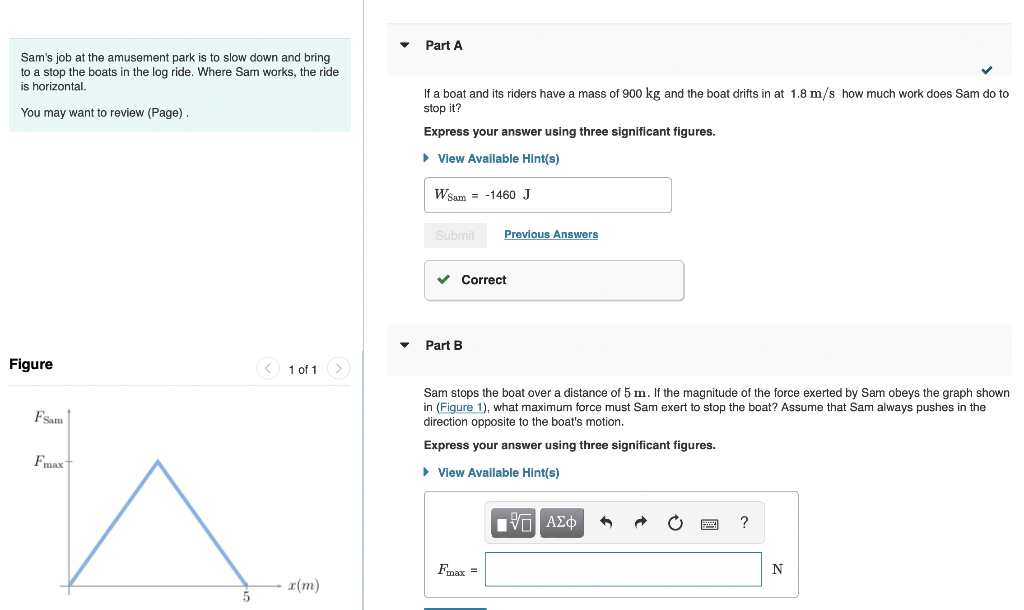The image size is (1024, 610).
Task: Open the Previous Answers link
Action: point(551,234)
